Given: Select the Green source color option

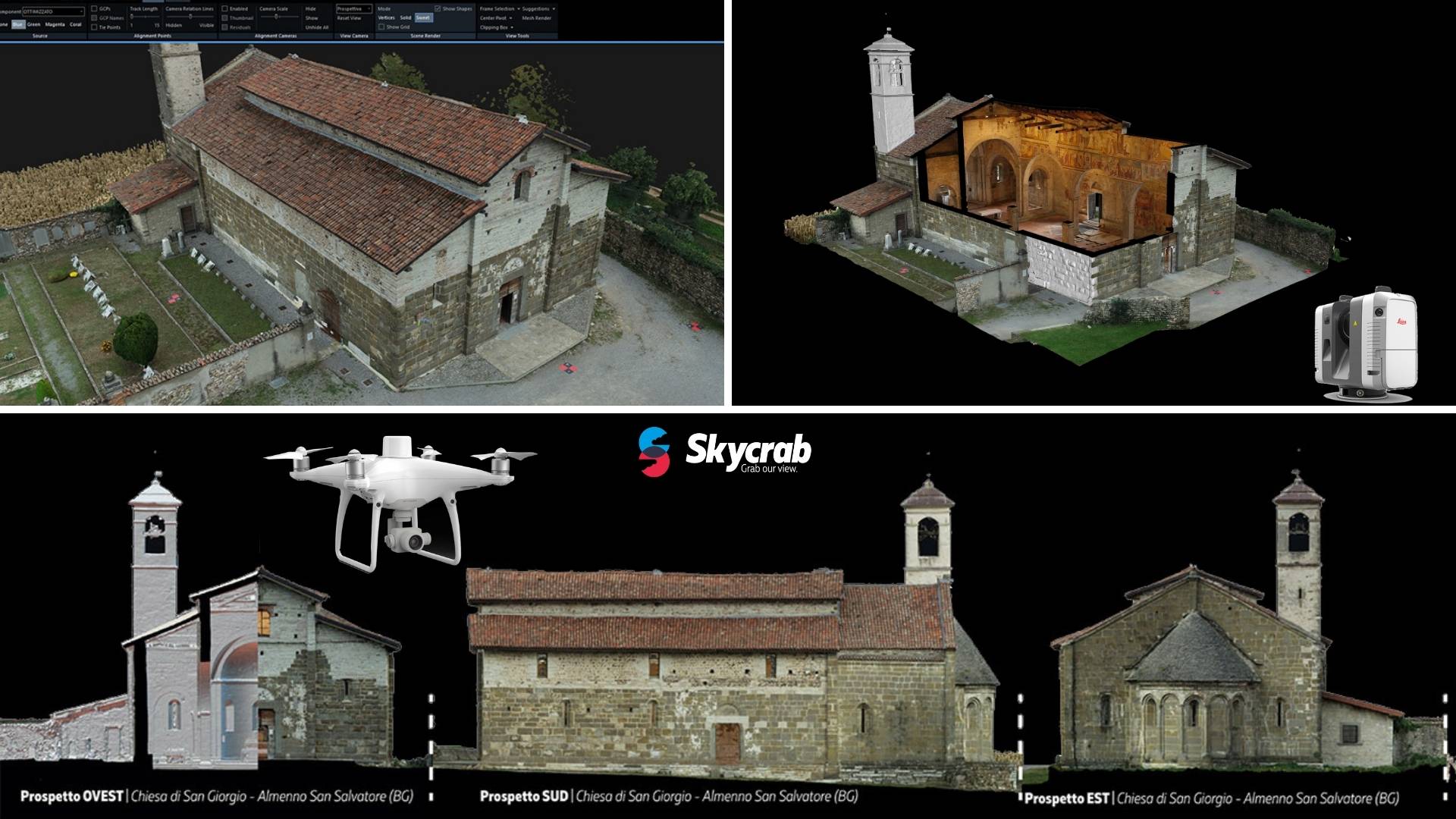Looking at the screenshot, I should [x=33, y=24].
